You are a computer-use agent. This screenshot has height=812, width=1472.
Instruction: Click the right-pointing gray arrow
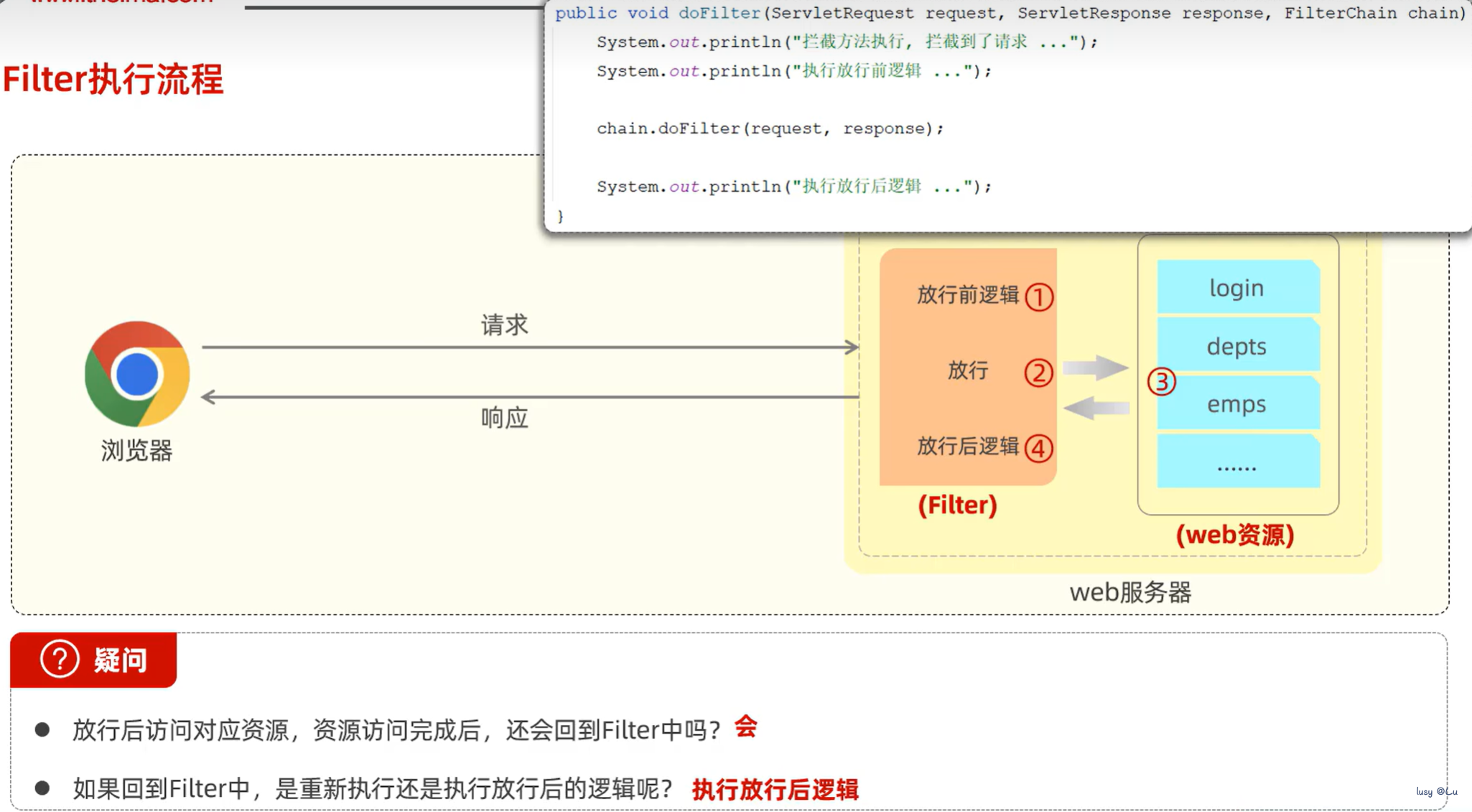tap(1095, 368)
